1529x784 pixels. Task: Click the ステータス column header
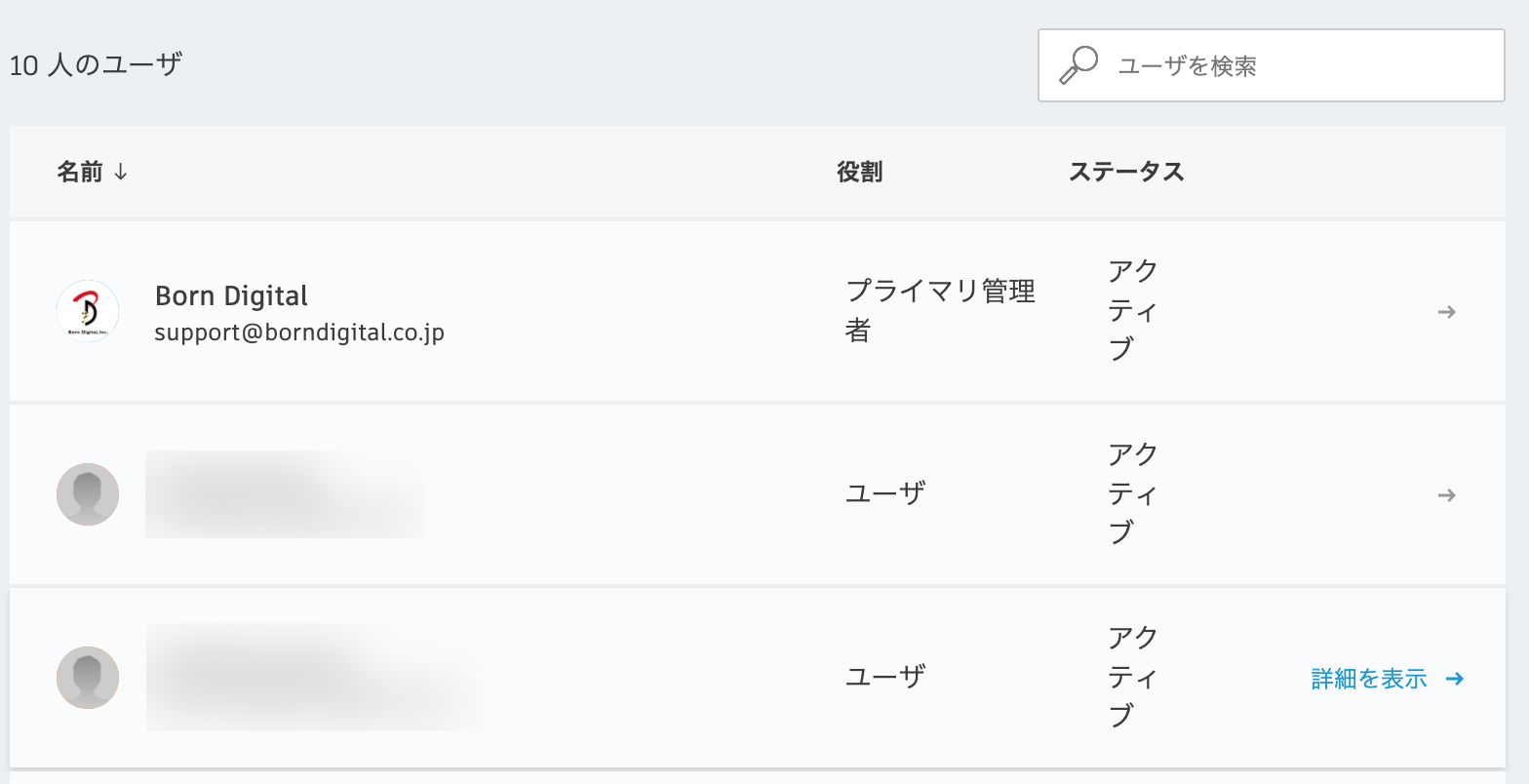tap(1126, 172)
